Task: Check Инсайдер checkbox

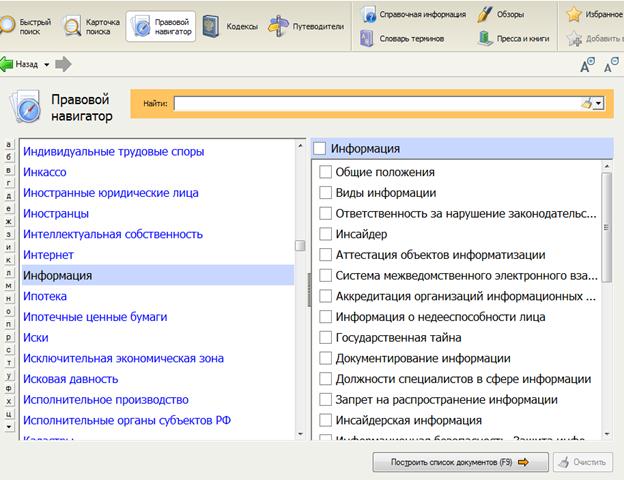Action: coord(325,234)
